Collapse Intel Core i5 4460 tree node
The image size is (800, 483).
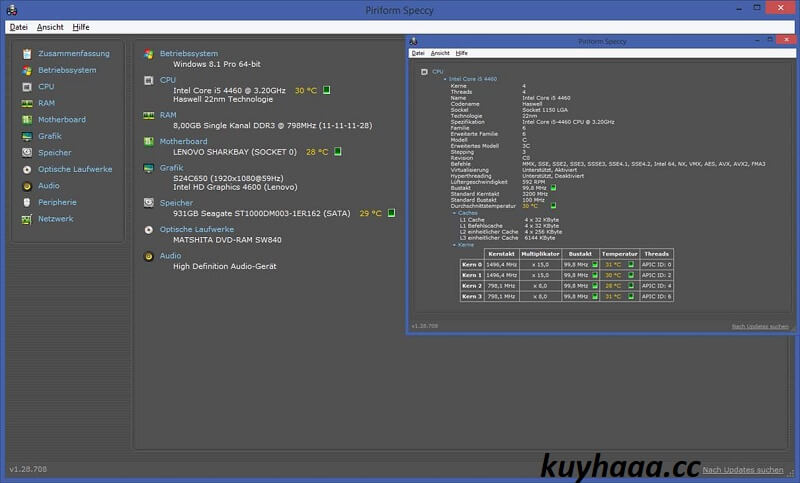tap(445, 80)
